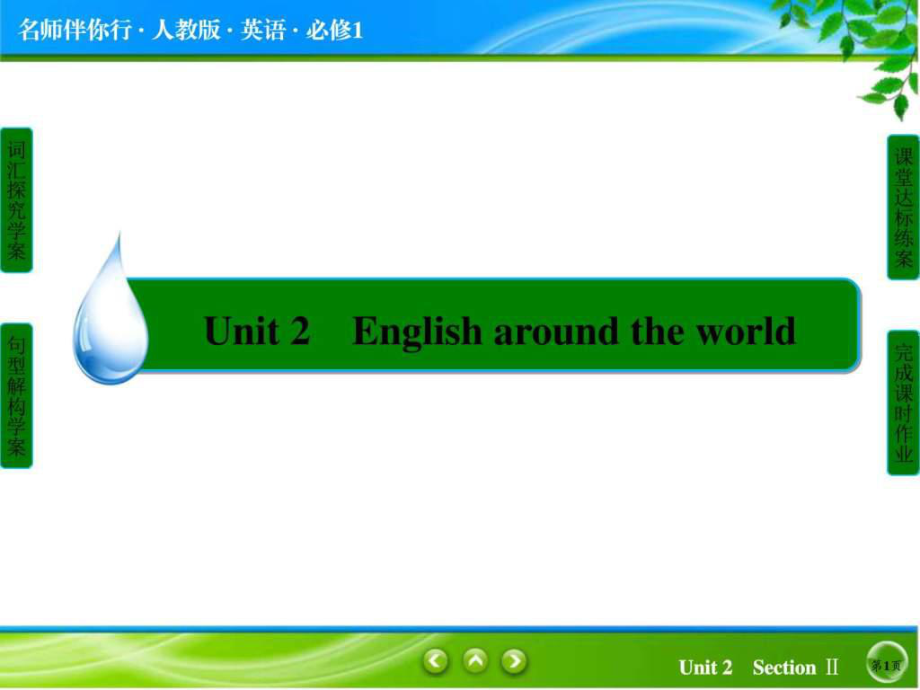The width and height of the screenshot is (920, 690).
Task: Select 必修1 in the header bar
Action: pyautogui.click(x=334, y=30)
